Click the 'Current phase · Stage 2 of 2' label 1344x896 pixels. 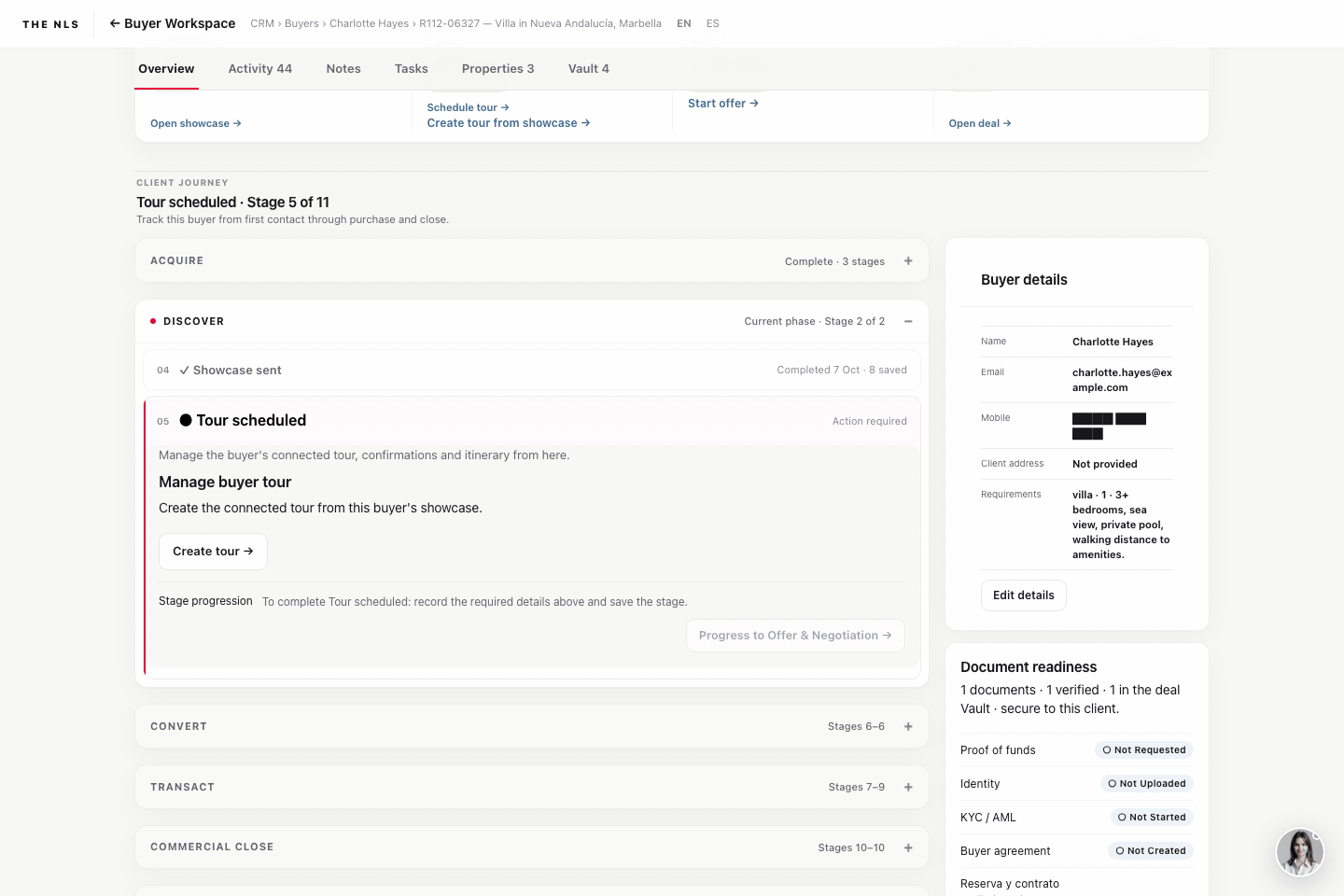tap(815, 321)
